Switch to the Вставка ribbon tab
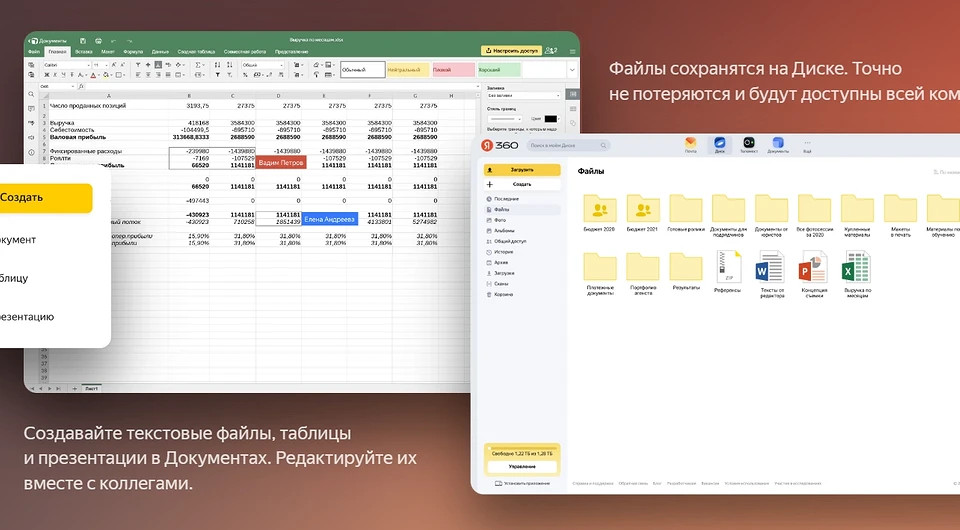The image size is (960, 530). pyautogui.click(x=83, y=51)
